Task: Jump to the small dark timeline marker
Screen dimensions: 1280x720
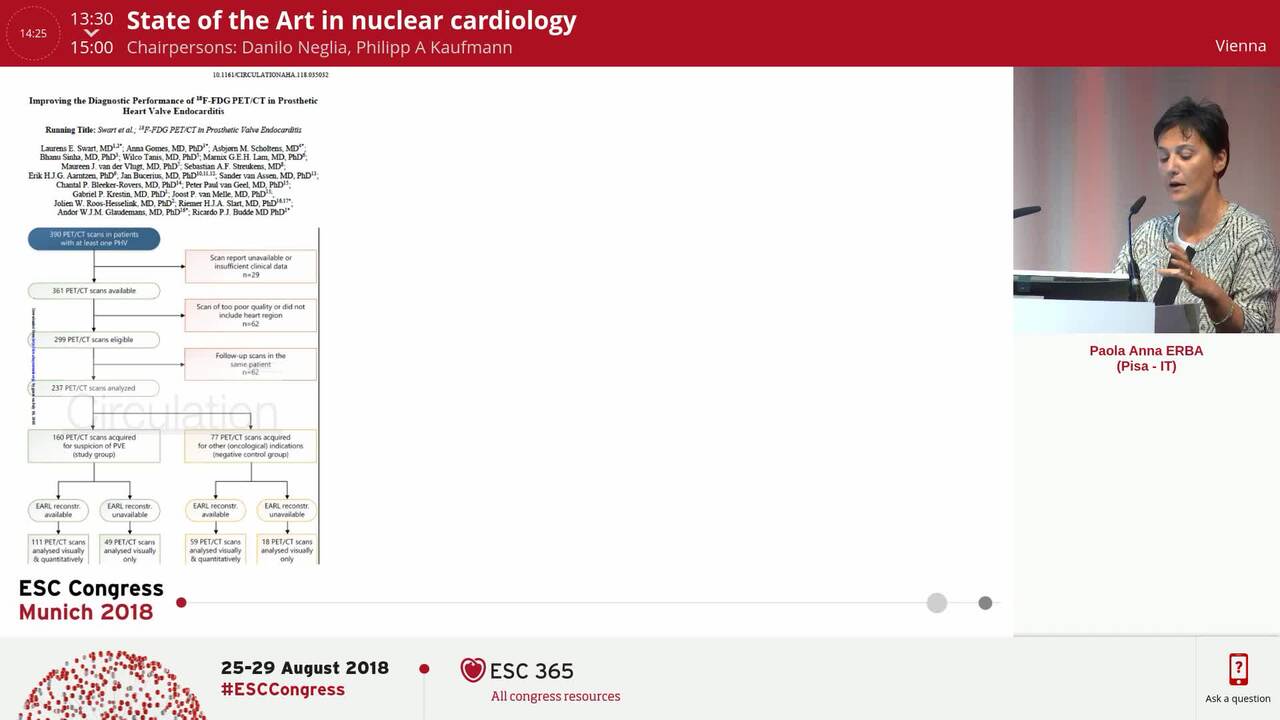Action: (x=985, y=602)
